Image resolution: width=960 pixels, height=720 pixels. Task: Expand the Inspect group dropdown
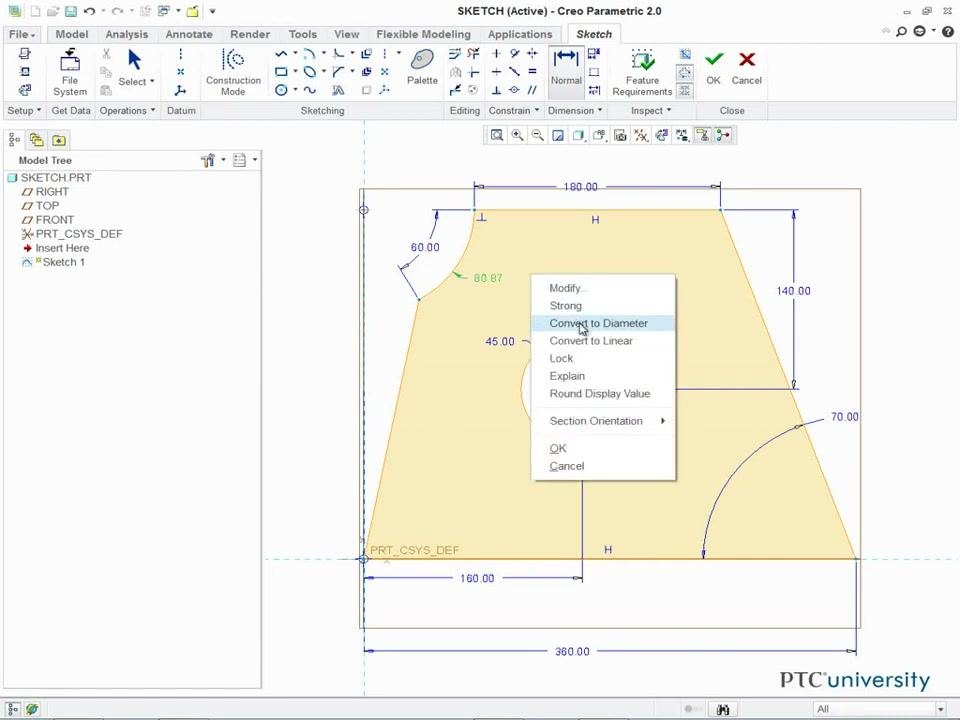coord(651,111)
